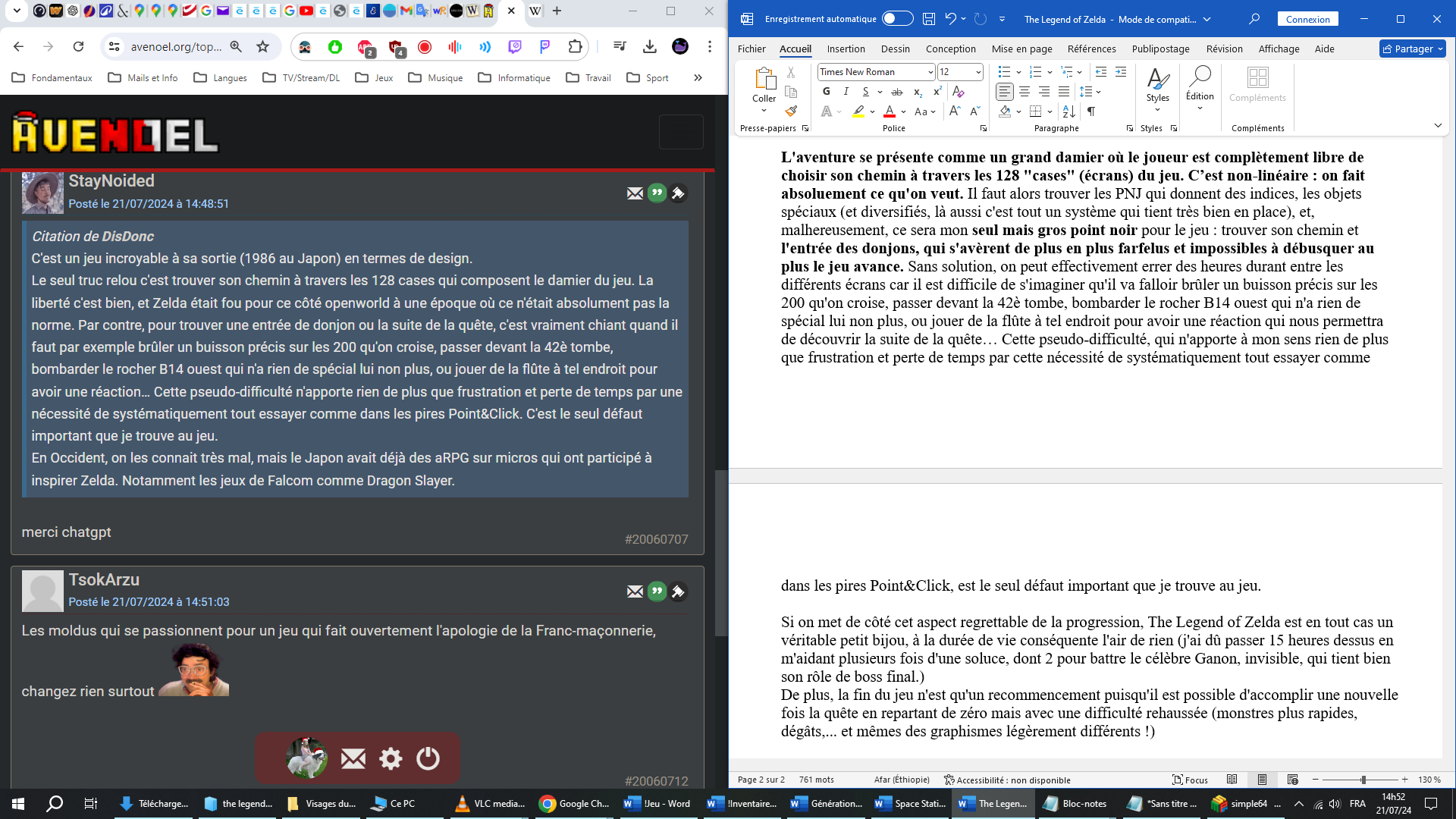Center-align the paragraph in Word
The height and width of the screenshot is (819, 1456).
coord(1025,92)
